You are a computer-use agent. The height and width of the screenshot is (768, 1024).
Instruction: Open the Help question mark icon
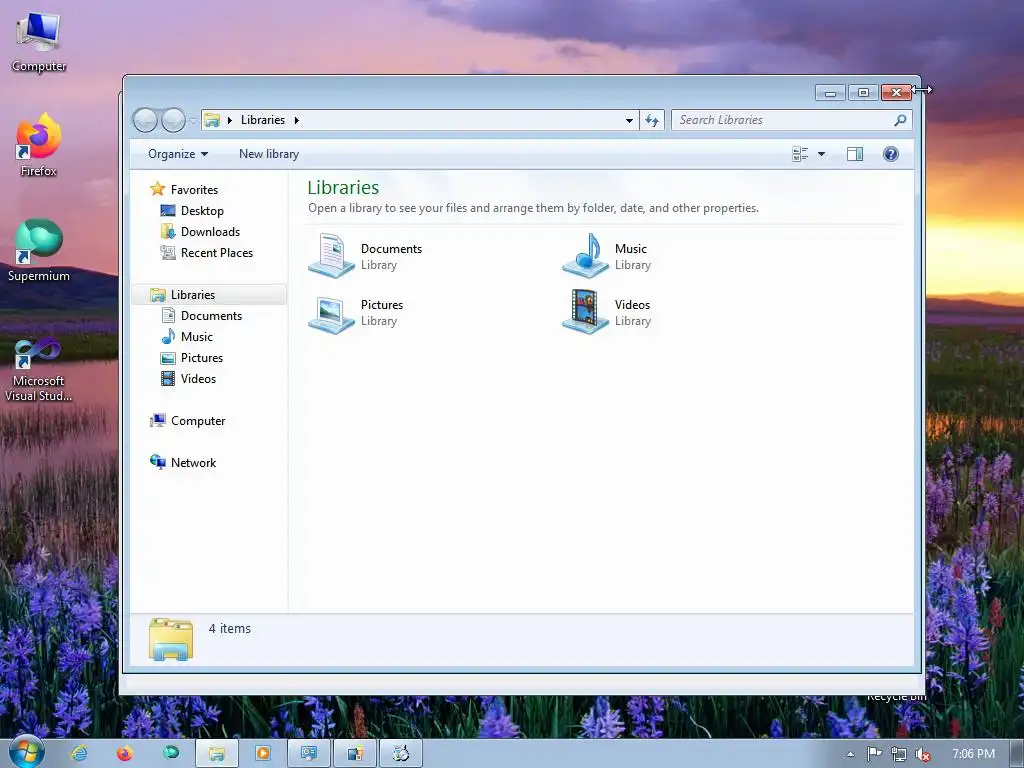pyautogui.click(x=891, y=154)
